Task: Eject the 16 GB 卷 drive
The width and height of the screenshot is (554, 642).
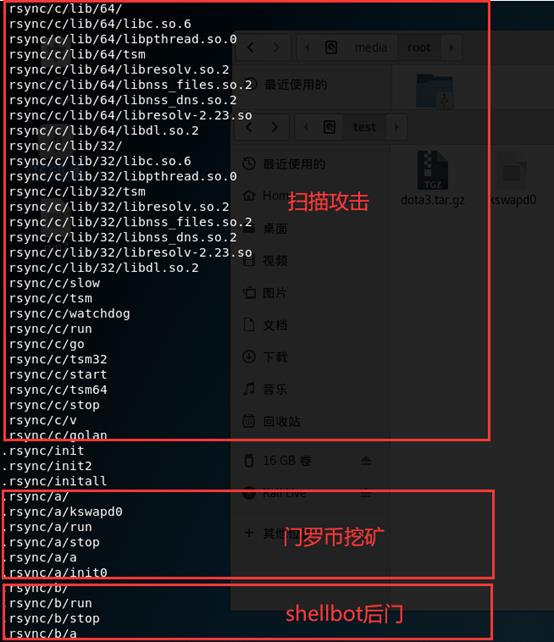Action: (366, 461)
